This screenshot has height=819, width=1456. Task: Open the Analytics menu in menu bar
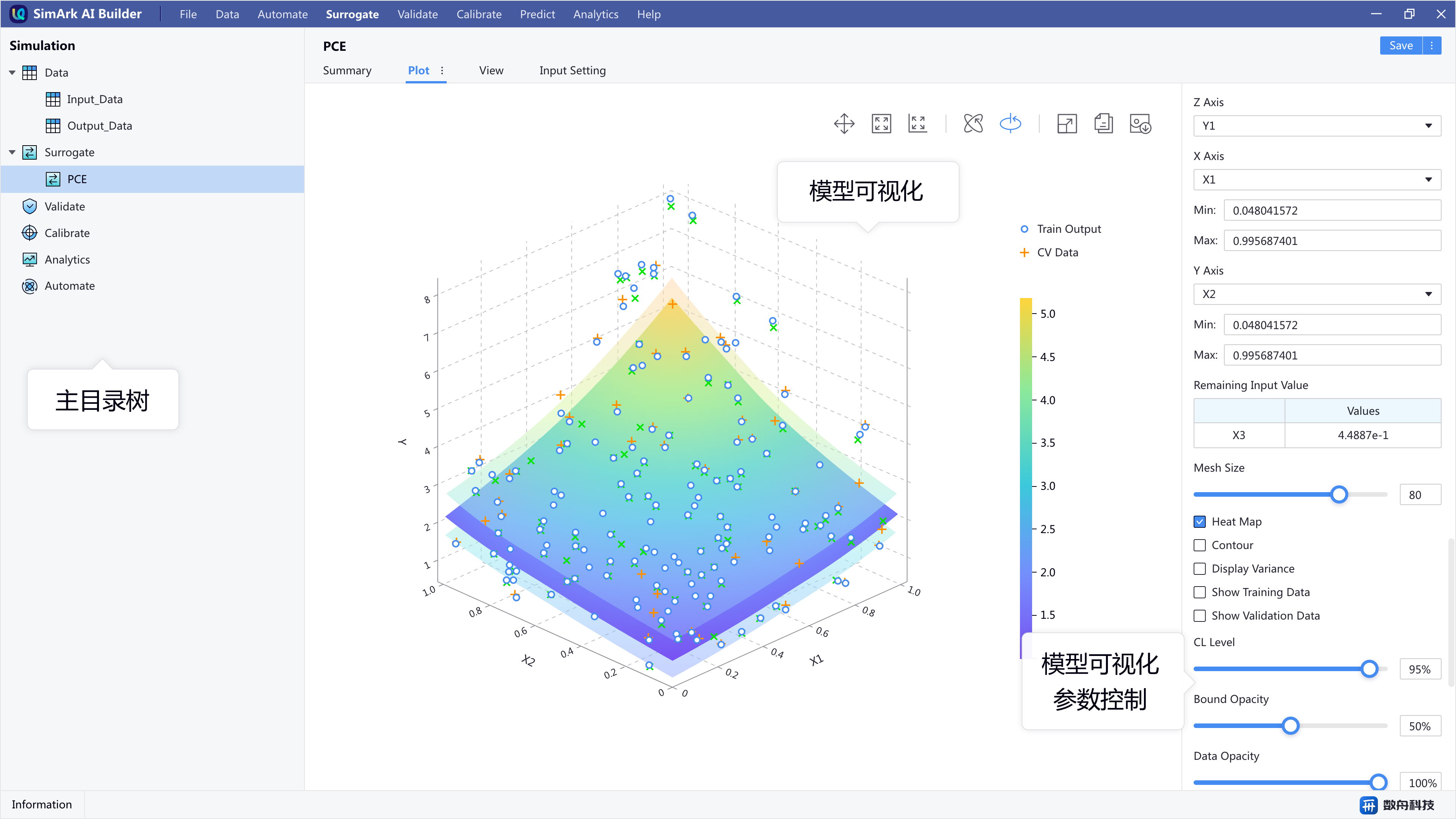tap(596, 14)
